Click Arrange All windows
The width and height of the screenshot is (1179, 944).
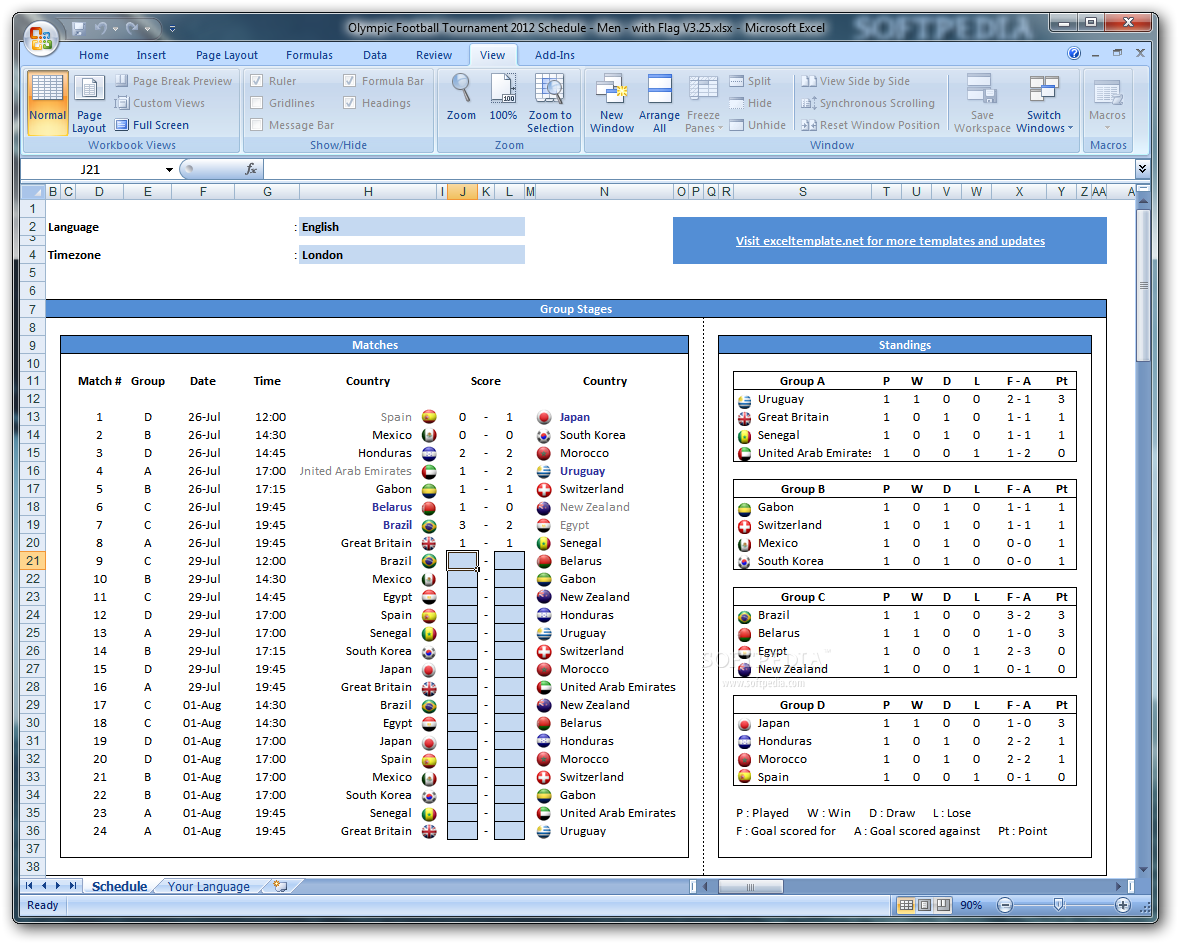pos(659,103)
